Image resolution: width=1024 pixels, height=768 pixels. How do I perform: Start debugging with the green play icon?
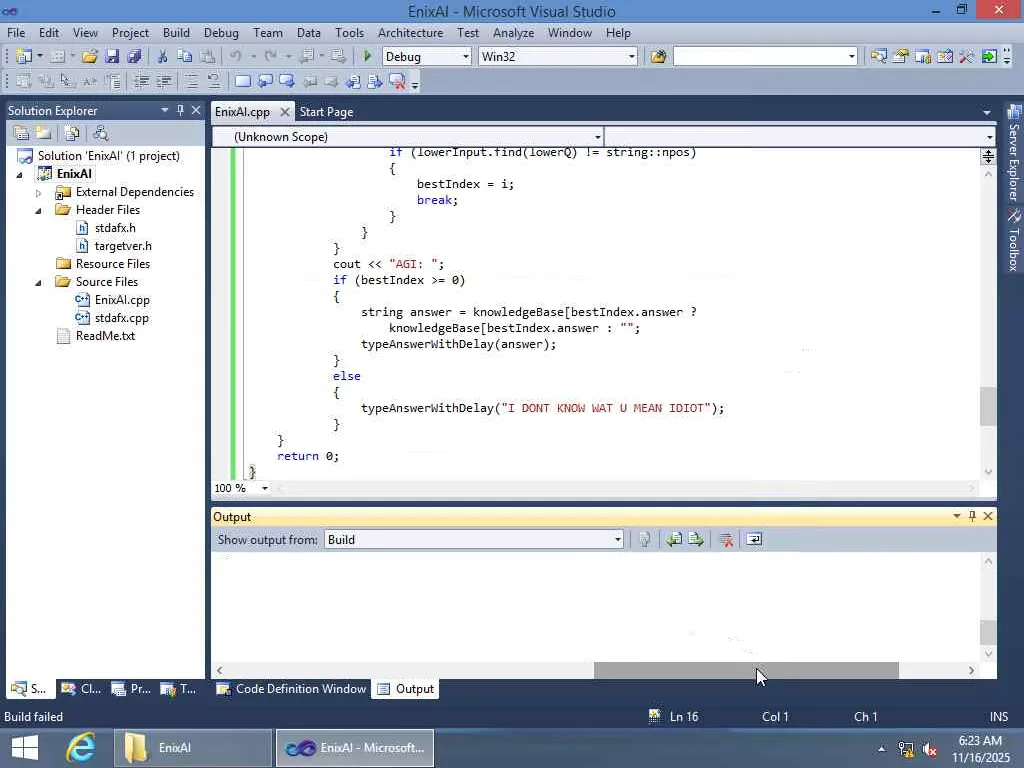(x=367, y=56)
